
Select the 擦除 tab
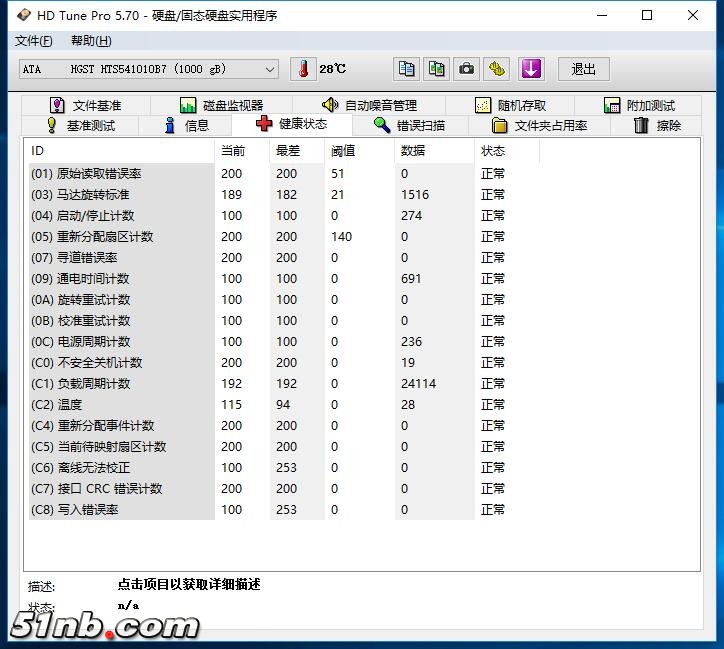657,126
